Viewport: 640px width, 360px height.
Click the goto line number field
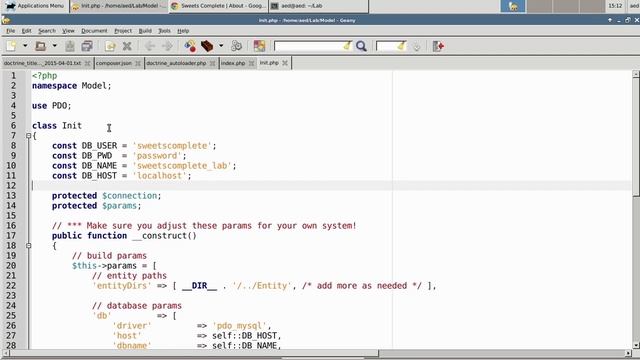(386, 46)
